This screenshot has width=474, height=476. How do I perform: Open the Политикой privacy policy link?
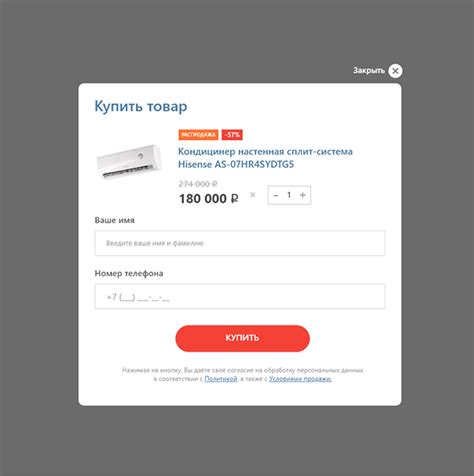[x=221, y=379]
